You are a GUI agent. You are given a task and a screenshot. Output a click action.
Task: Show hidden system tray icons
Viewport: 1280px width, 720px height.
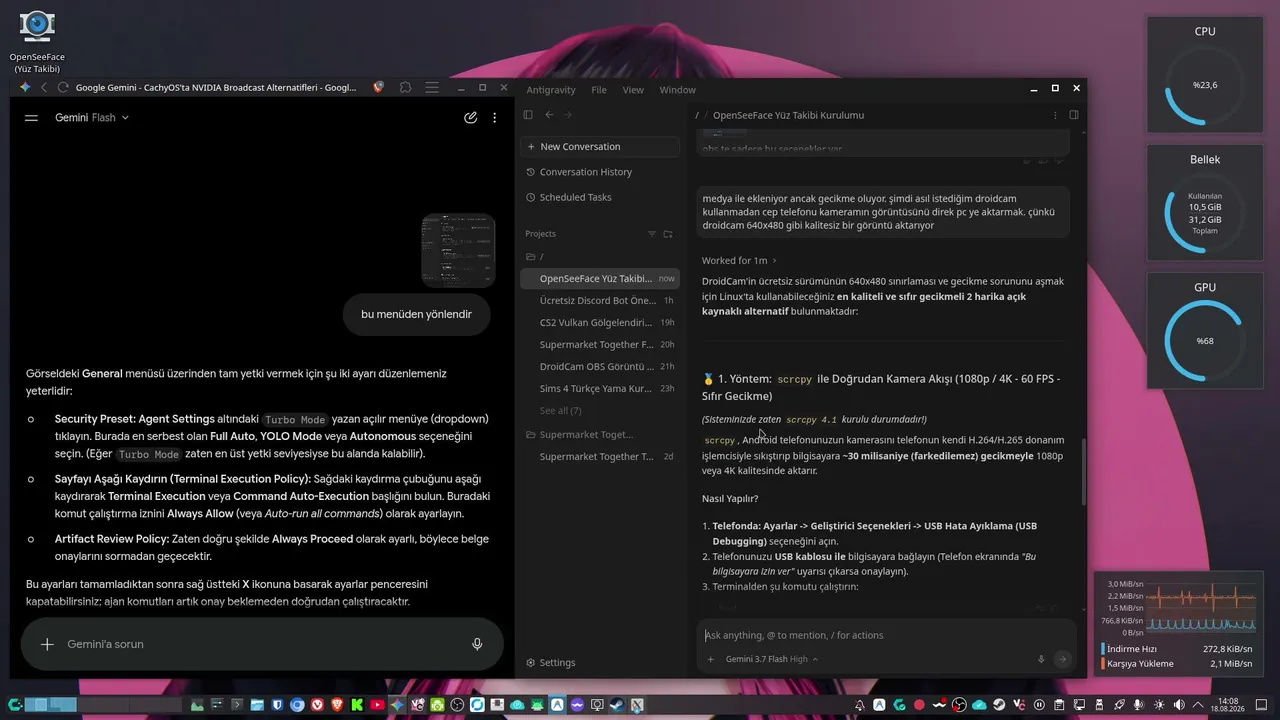pos(1199,705)
